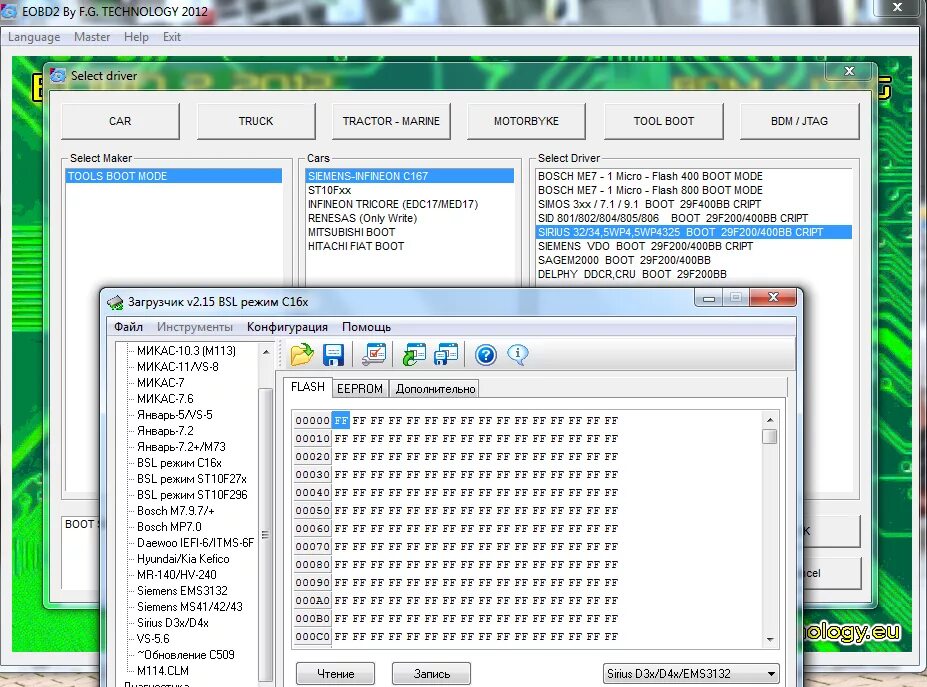Open the Файл menu
The image size is (927, 687).
pyautogui.click(x=128, y=327)
